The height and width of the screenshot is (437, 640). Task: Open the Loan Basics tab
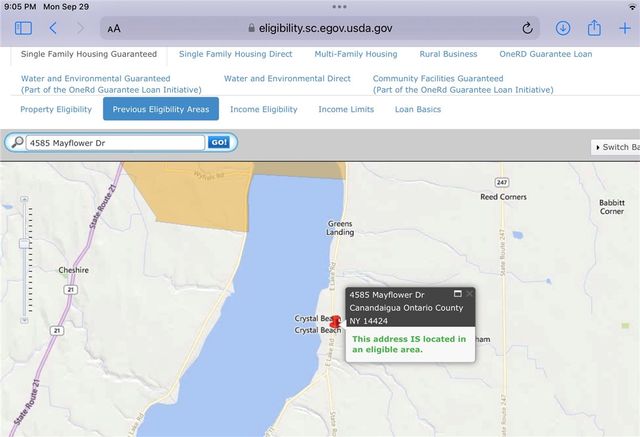coord(417,109)
